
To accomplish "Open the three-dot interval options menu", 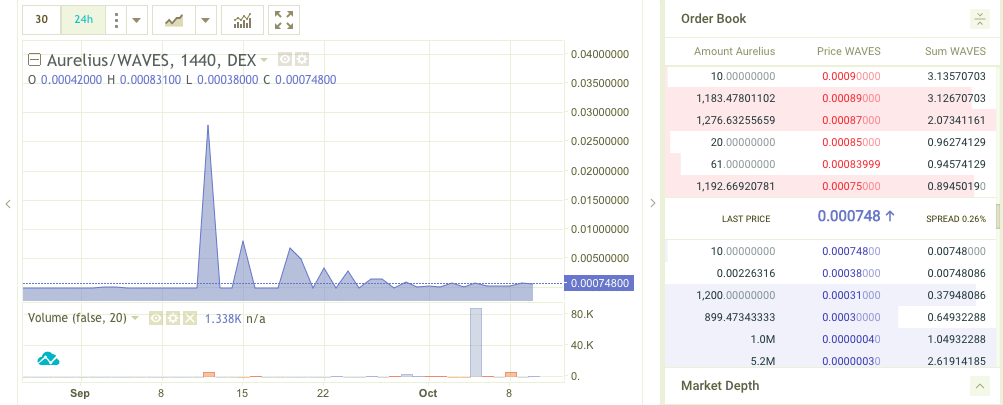I will [117, 19].
